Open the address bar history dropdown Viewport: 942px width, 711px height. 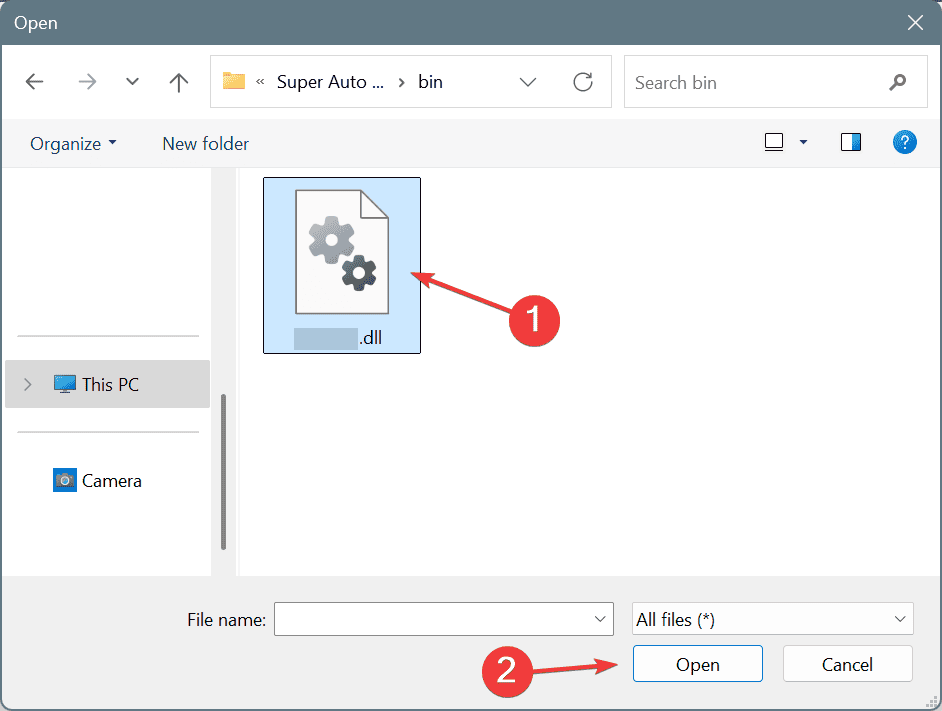click(527, 82)
